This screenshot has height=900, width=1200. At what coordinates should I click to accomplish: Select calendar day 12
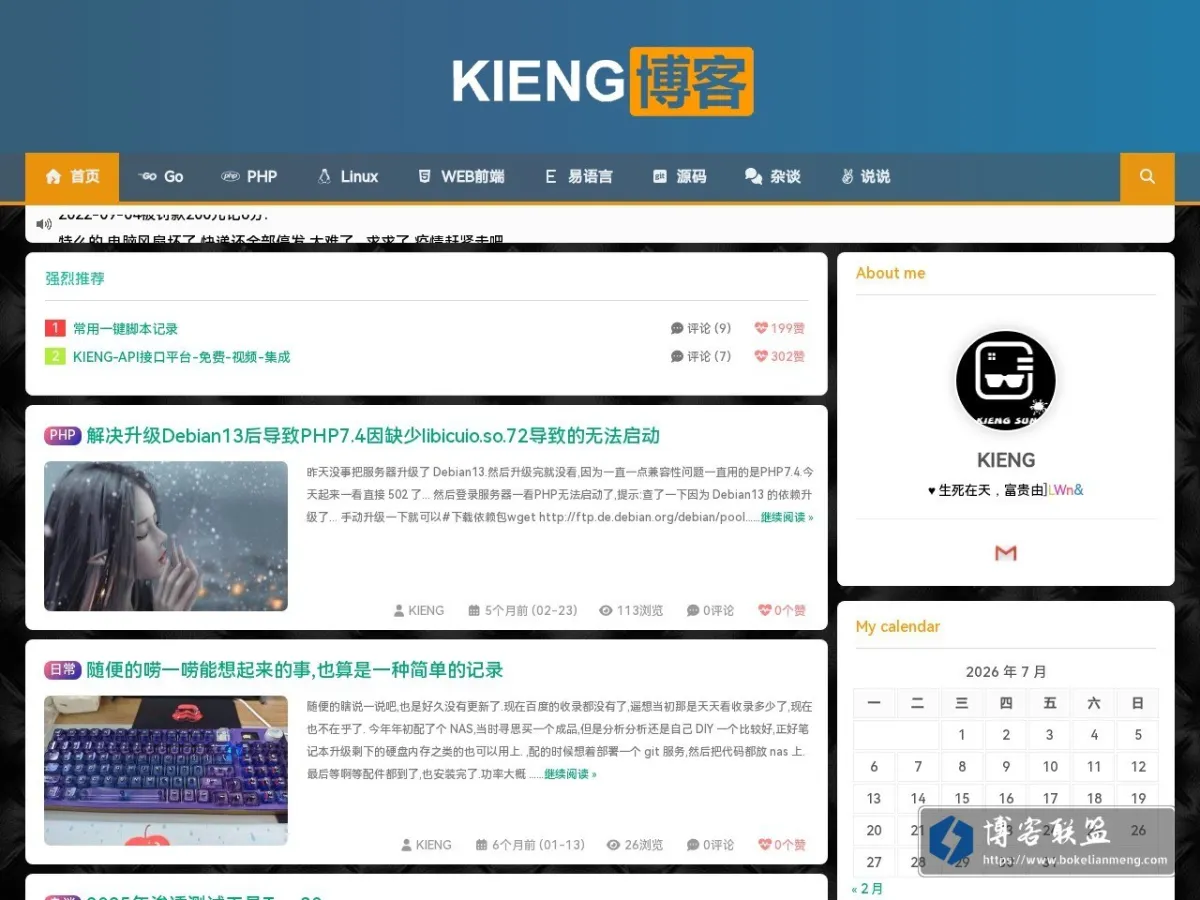pyautogui.click(x=1138, y=767)
